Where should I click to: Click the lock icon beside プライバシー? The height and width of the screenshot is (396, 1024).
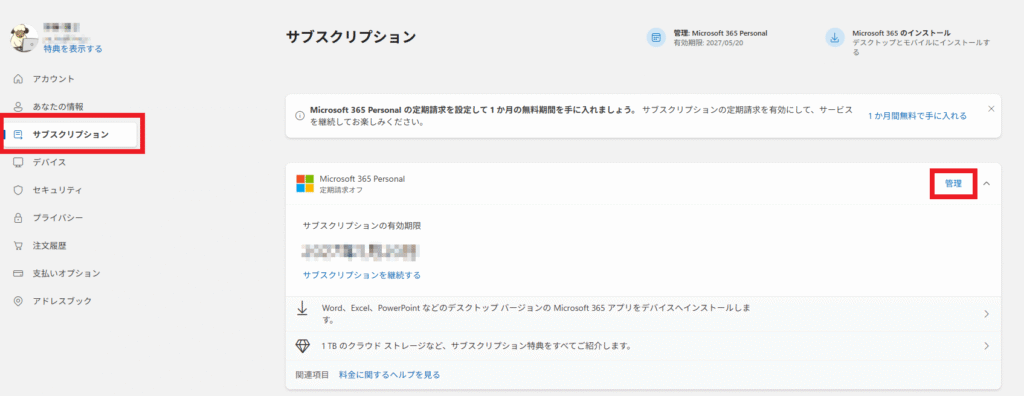(18, 218)
